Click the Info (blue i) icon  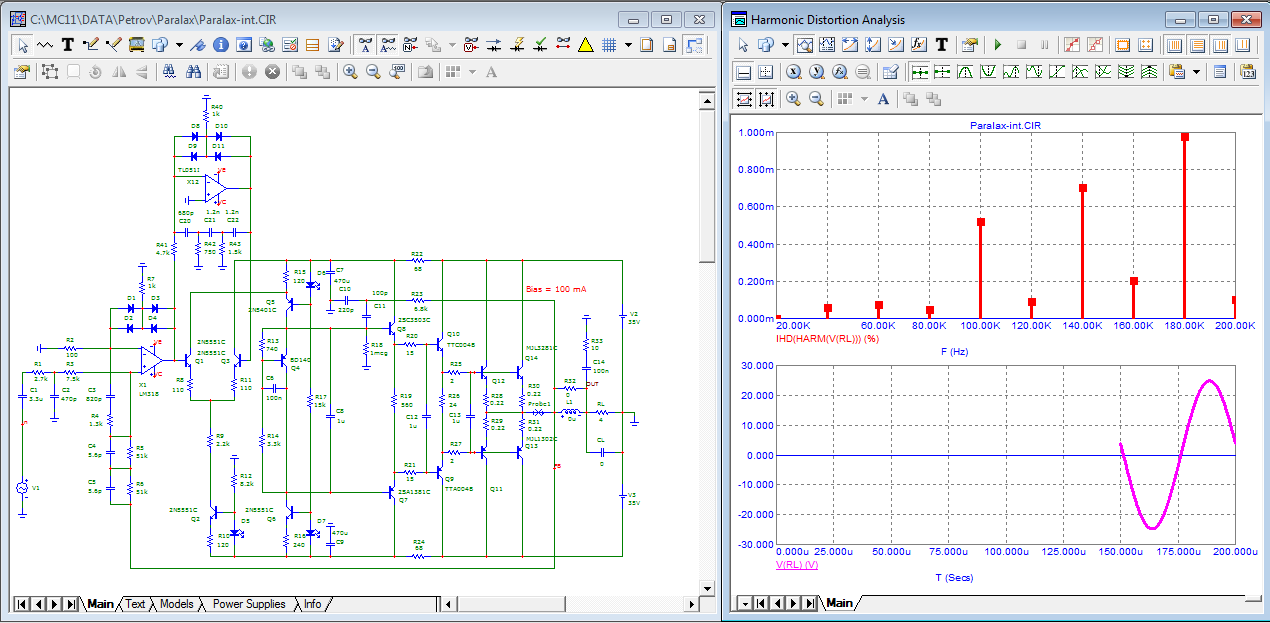pyautogui.click(x=220, y=44)
